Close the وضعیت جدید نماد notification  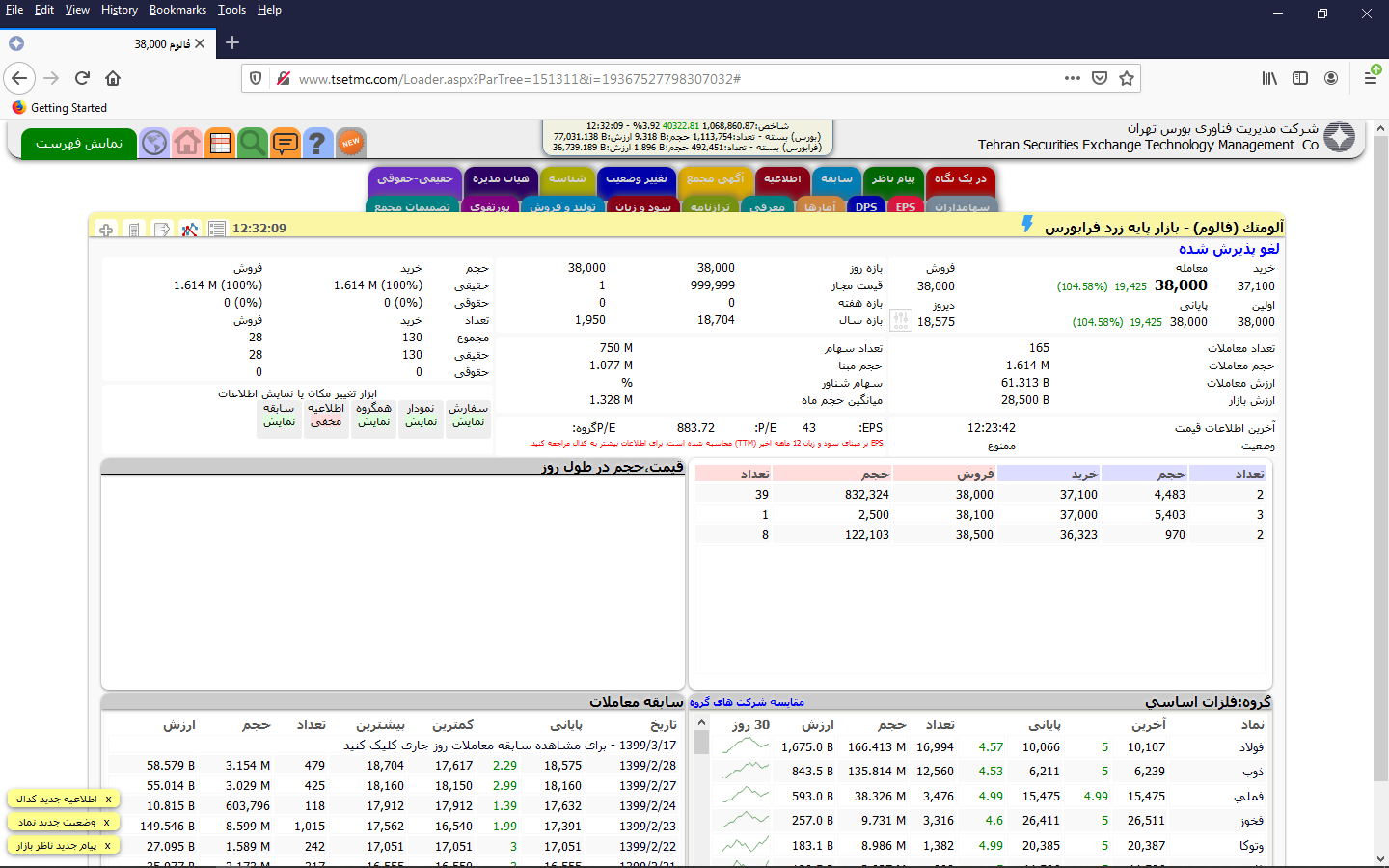(106, 823)
